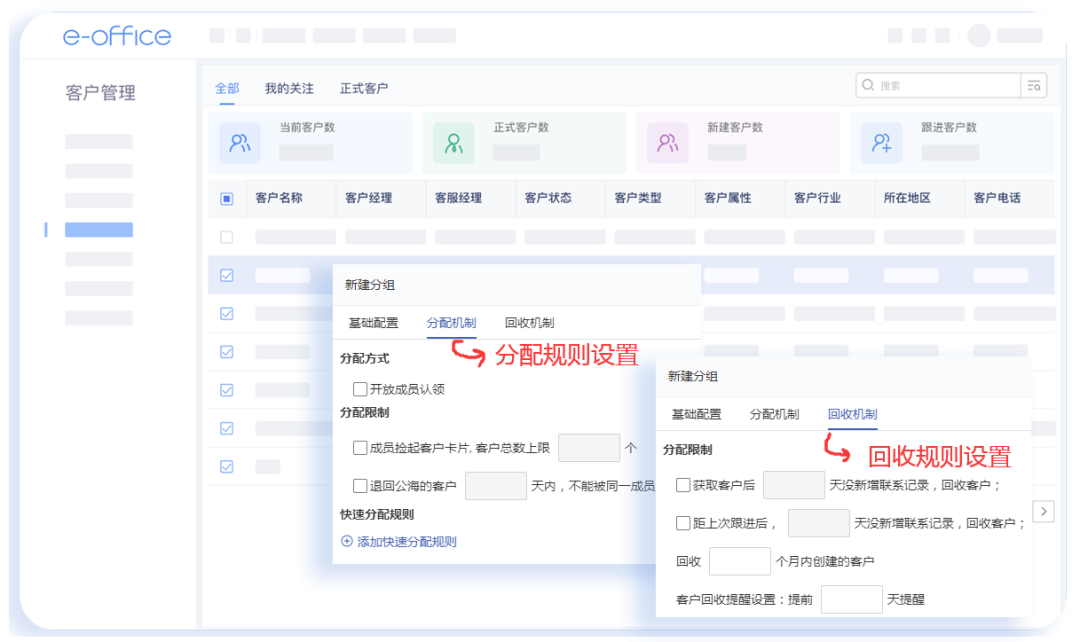The image size is (1080, 642).
Task: Click the green 正式客户数 icon
Action: pos(453,142)
